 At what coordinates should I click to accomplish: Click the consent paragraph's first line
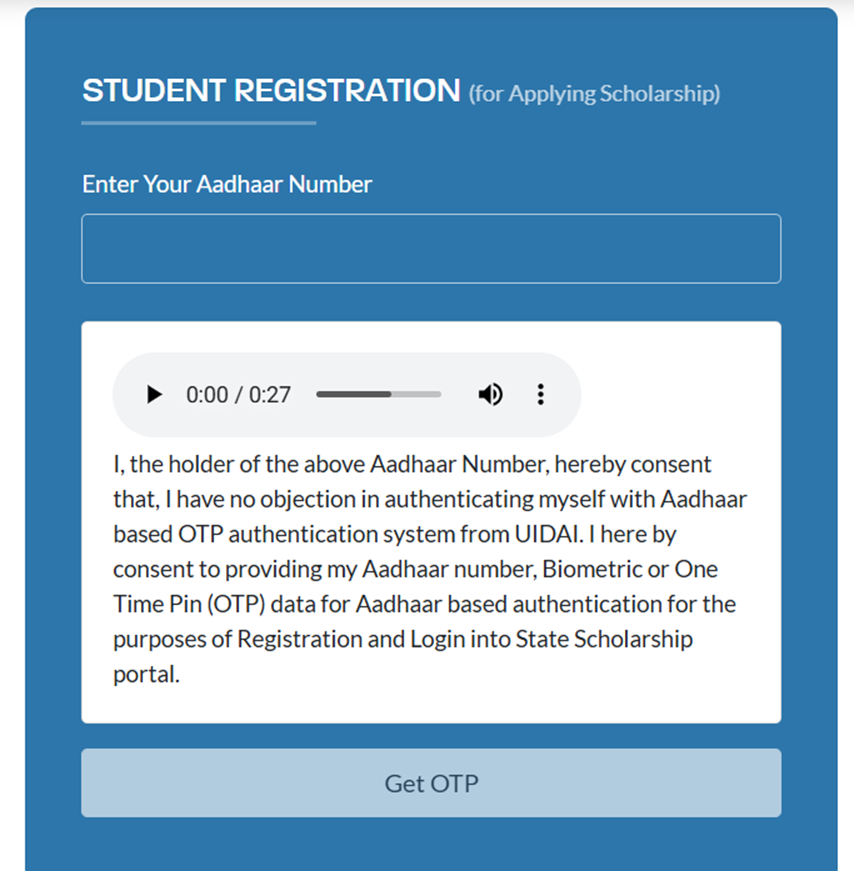click(412, 464)
